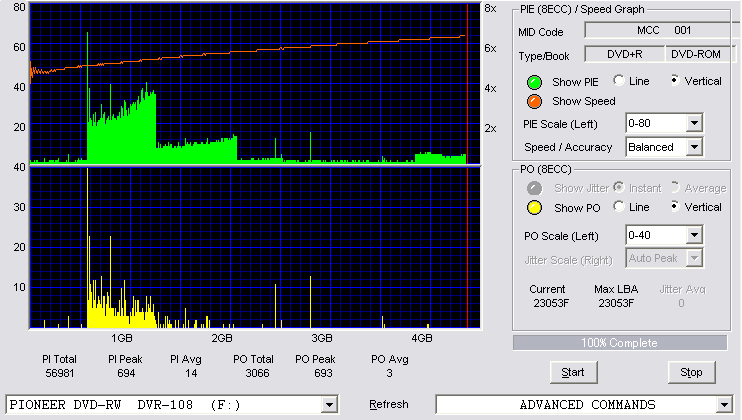Click the 4GB axis label

pyautogui.click(x=422, y=338)
